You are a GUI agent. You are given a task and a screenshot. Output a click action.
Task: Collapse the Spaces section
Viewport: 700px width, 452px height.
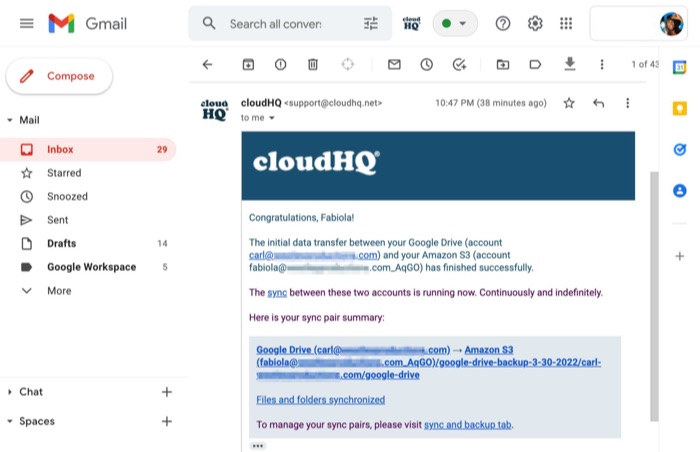10,421
